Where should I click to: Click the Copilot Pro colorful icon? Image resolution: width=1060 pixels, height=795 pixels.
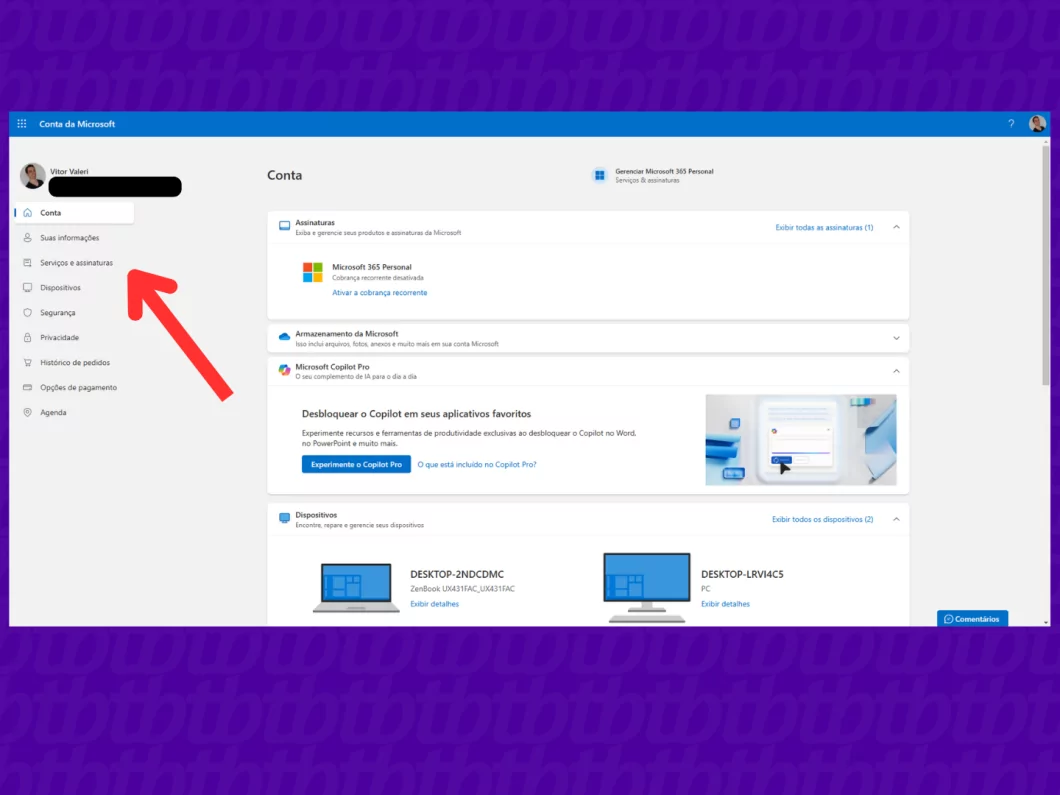(285, 370)
